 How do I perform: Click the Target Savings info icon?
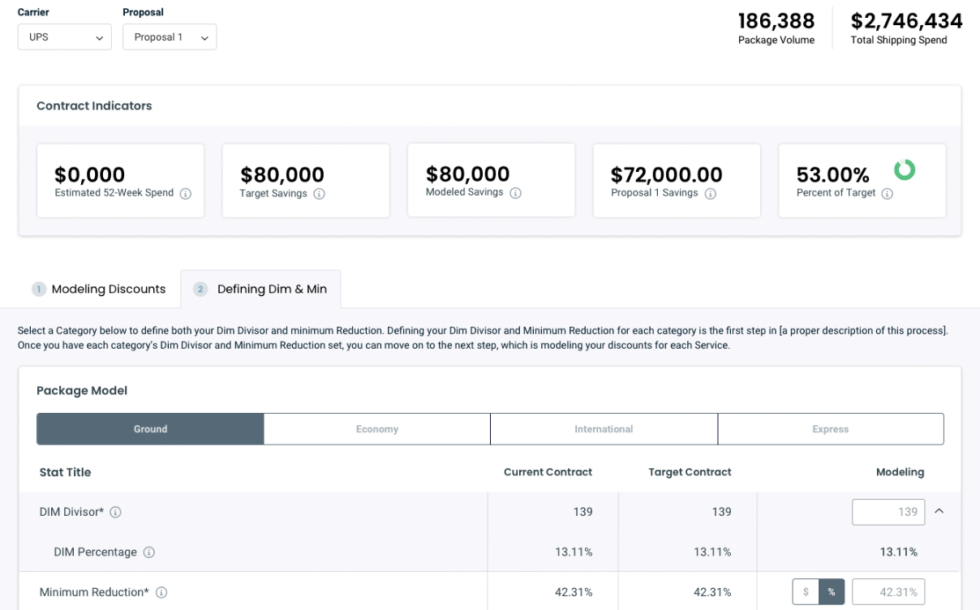point(318,194)
